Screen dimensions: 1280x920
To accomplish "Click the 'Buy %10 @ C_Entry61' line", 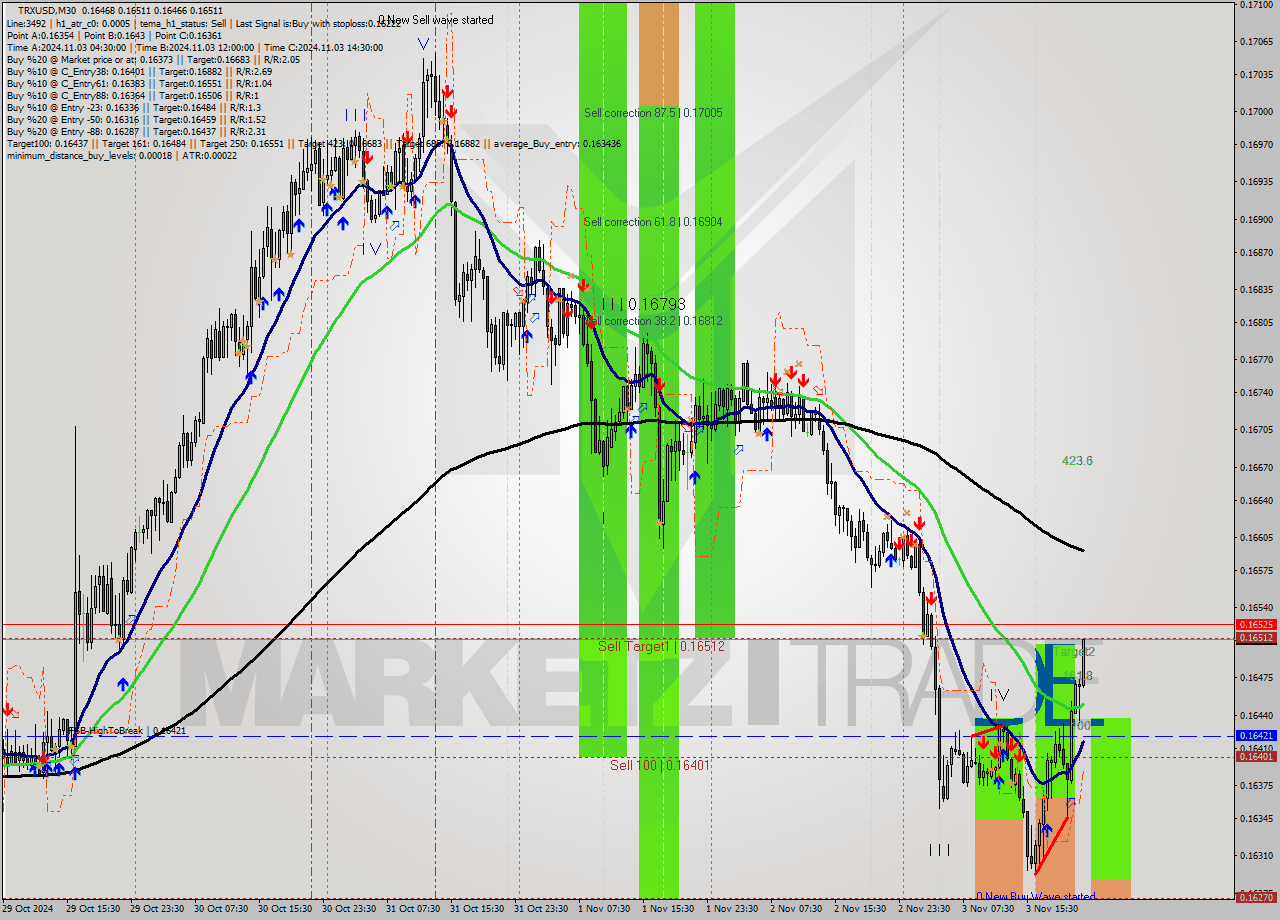I will click(139, 83).
